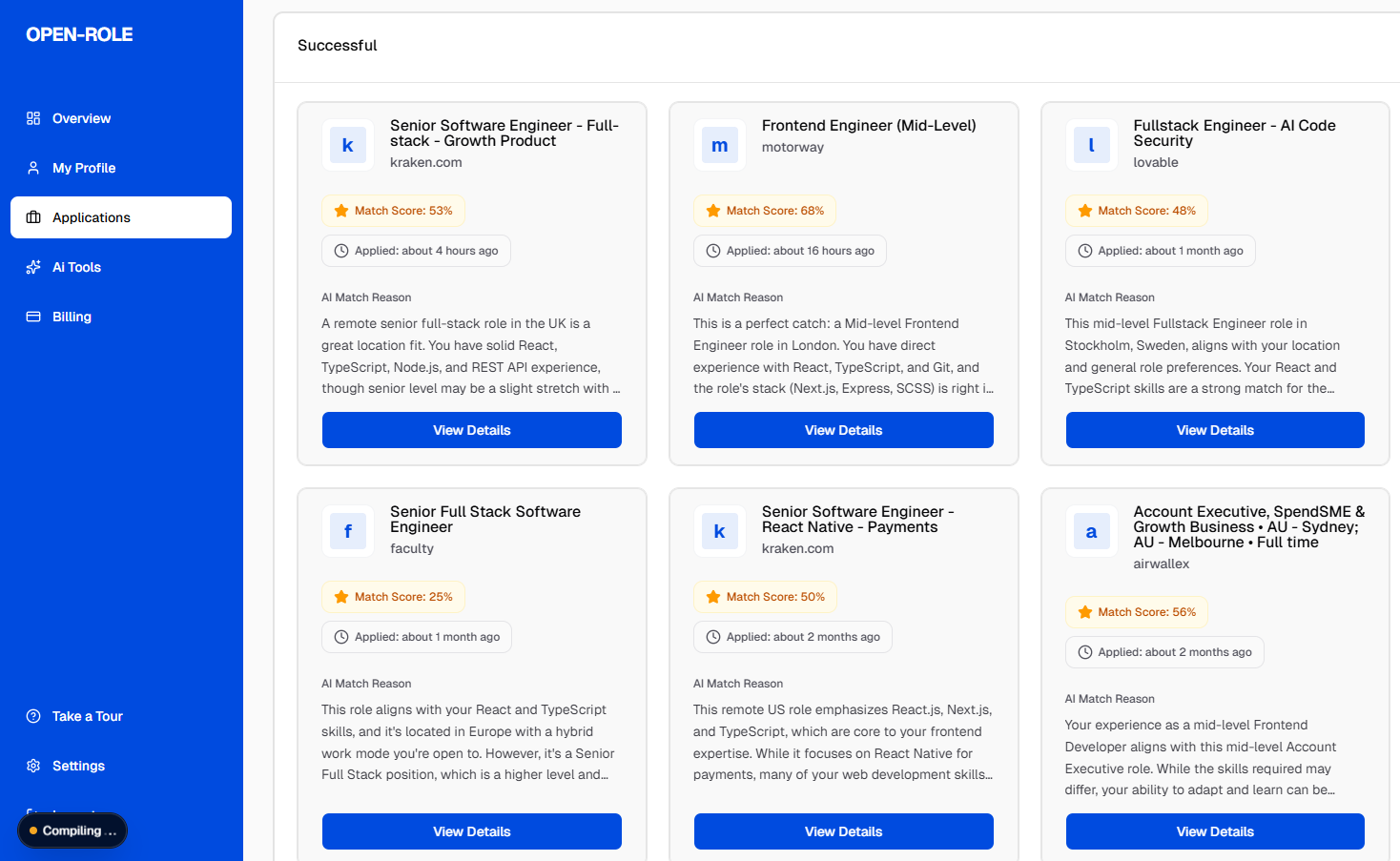Click 'Applied: about 4 hours ago' tag
This screenshot has width=1400, height=861.
pyautogui.click(x=416, y=251)
